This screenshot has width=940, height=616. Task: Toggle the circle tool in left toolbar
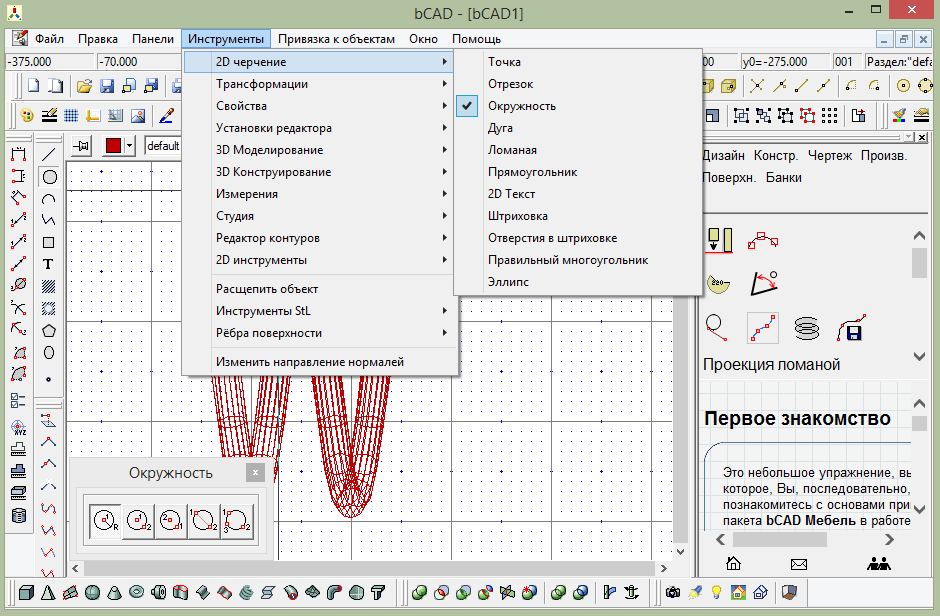coord(49,177)
